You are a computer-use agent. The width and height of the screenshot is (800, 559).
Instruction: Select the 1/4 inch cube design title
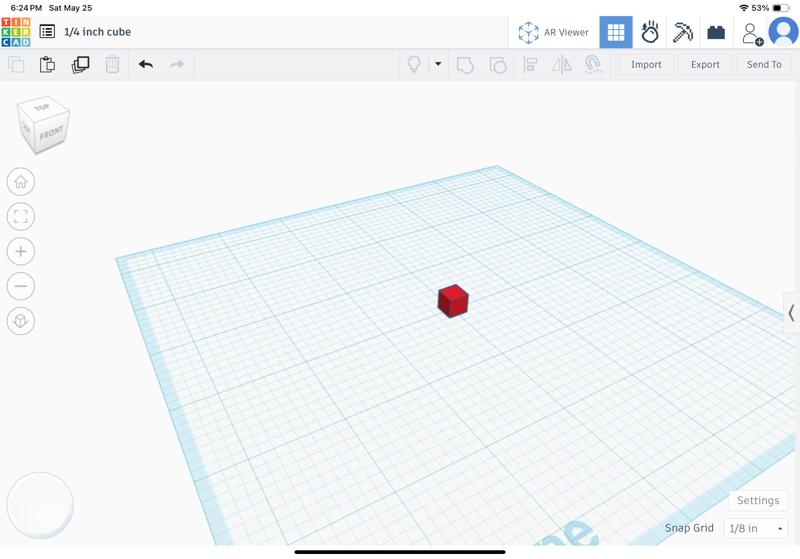pyautogui.click(x=97, y=32)
